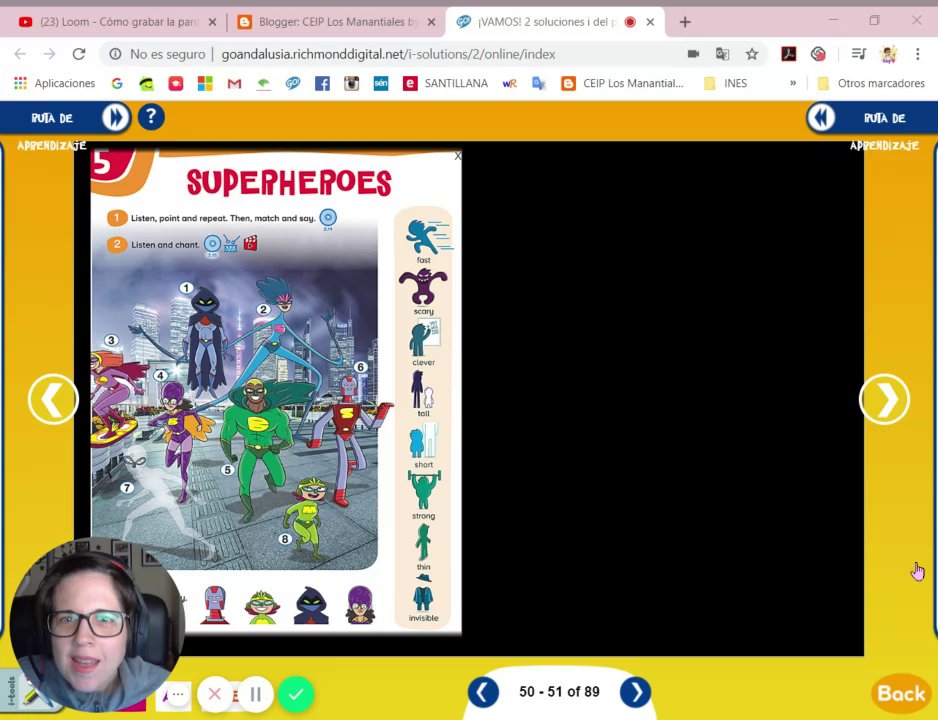
Task: Click the 'scary' vocabulary icon
Action: pyautogui.click(x=423, y=286)
